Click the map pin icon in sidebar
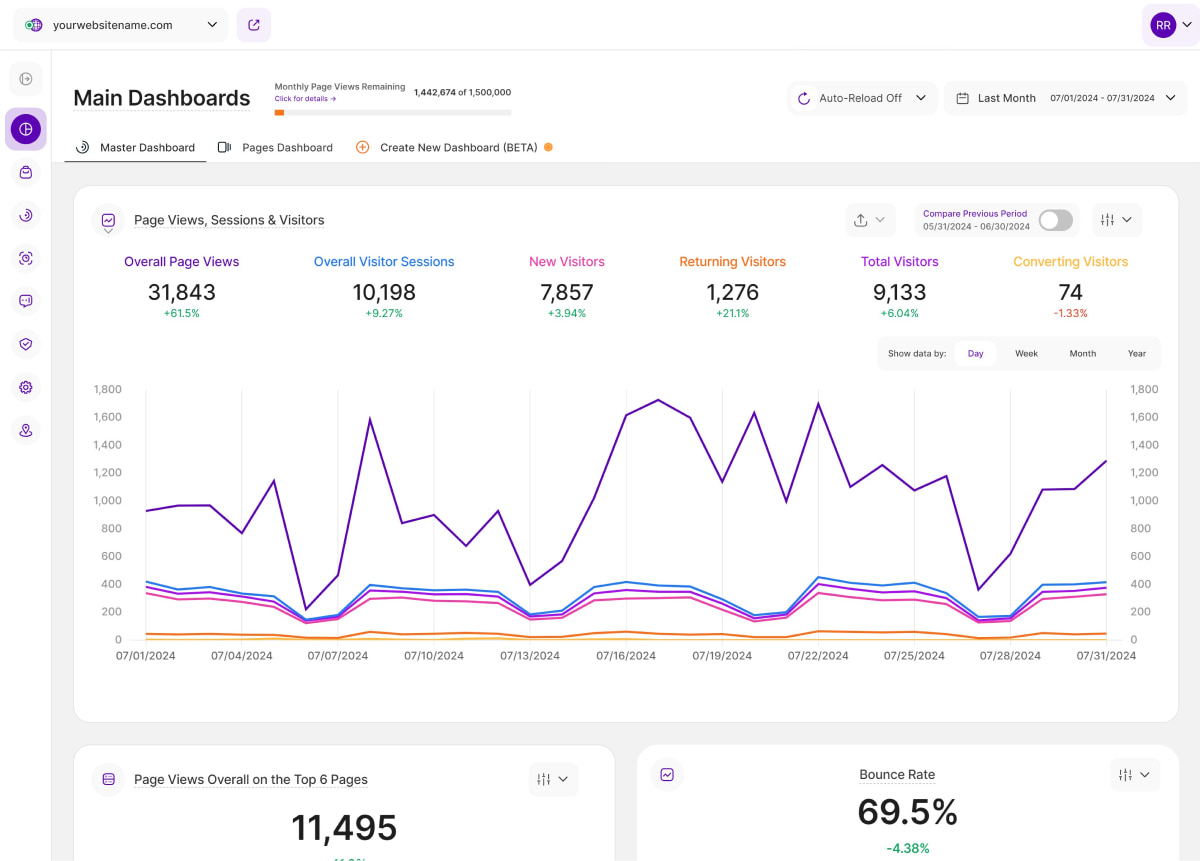 26,430
